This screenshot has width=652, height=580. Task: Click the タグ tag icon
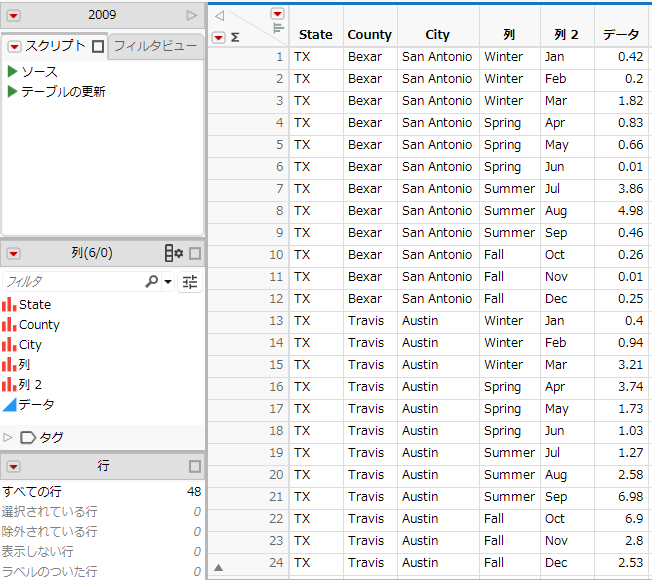[28, 437]
